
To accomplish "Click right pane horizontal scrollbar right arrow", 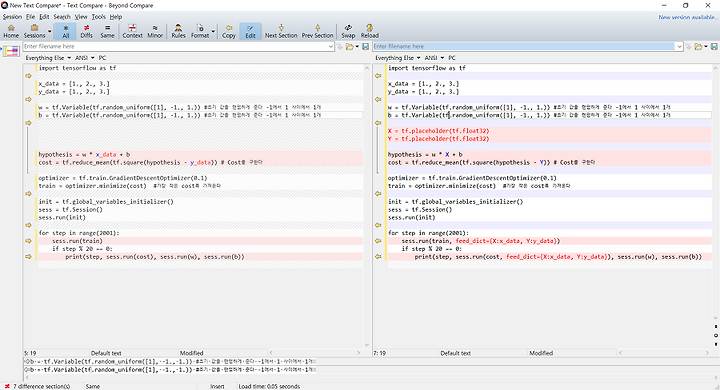I will (708, 353).
